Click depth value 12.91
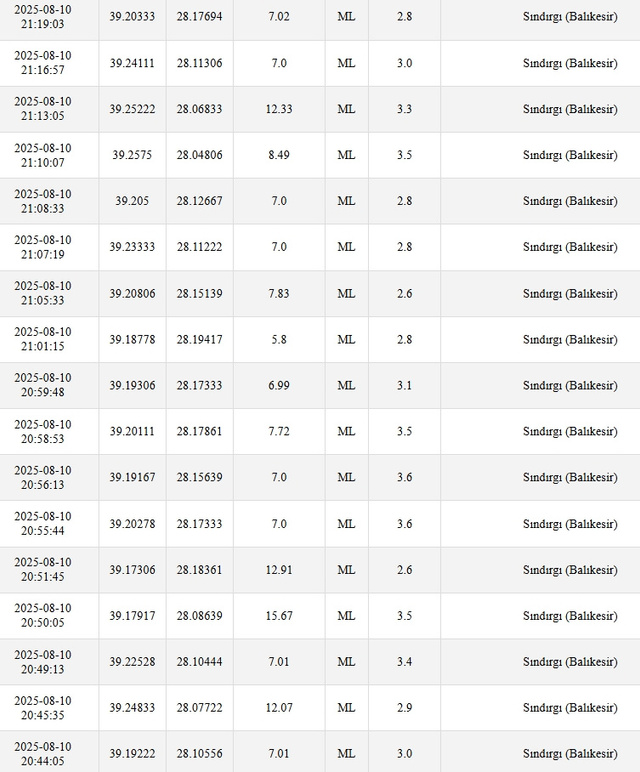640x772 pixels. coord(279,570)
